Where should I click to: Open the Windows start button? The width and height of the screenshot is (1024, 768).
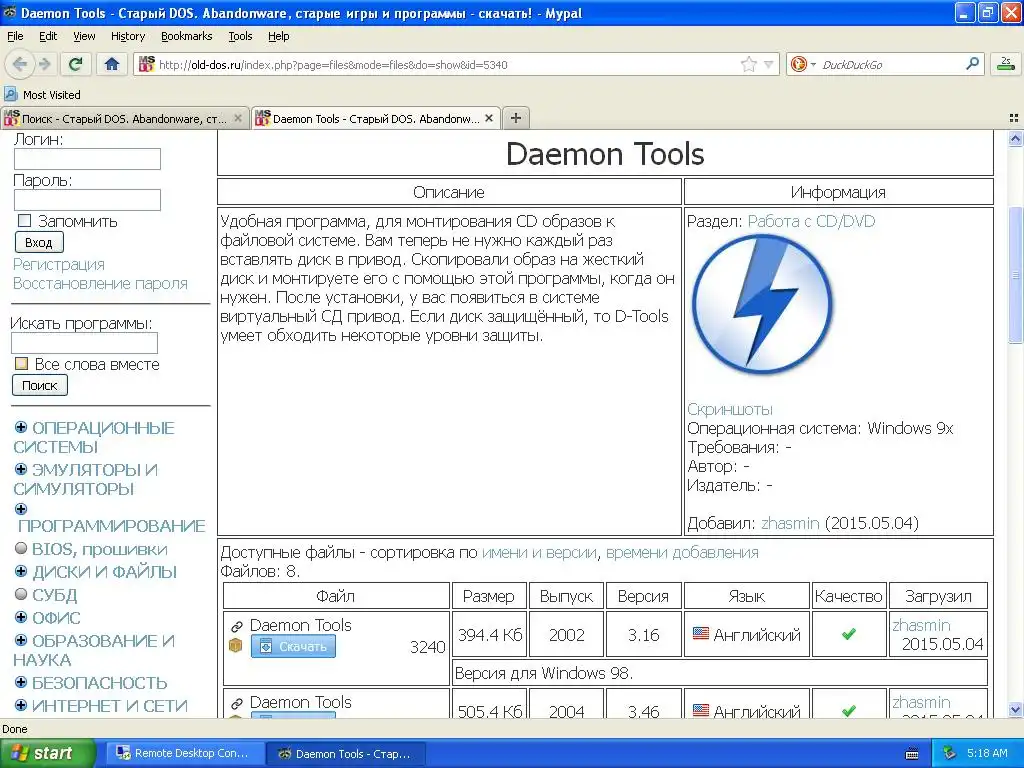click(47, 754)
